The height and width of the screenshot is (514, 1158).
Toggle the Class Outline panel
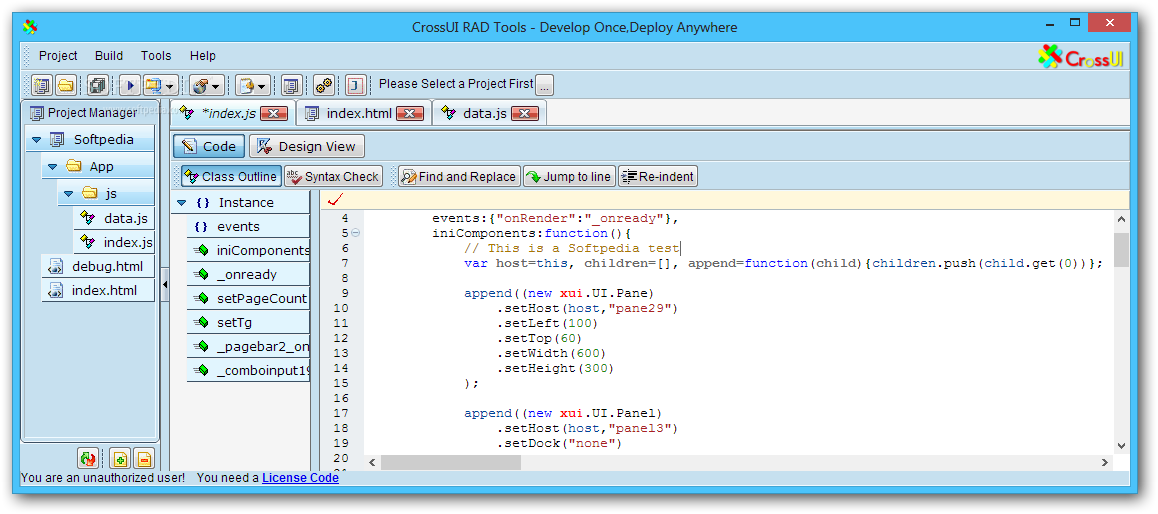tap(230, 177)
